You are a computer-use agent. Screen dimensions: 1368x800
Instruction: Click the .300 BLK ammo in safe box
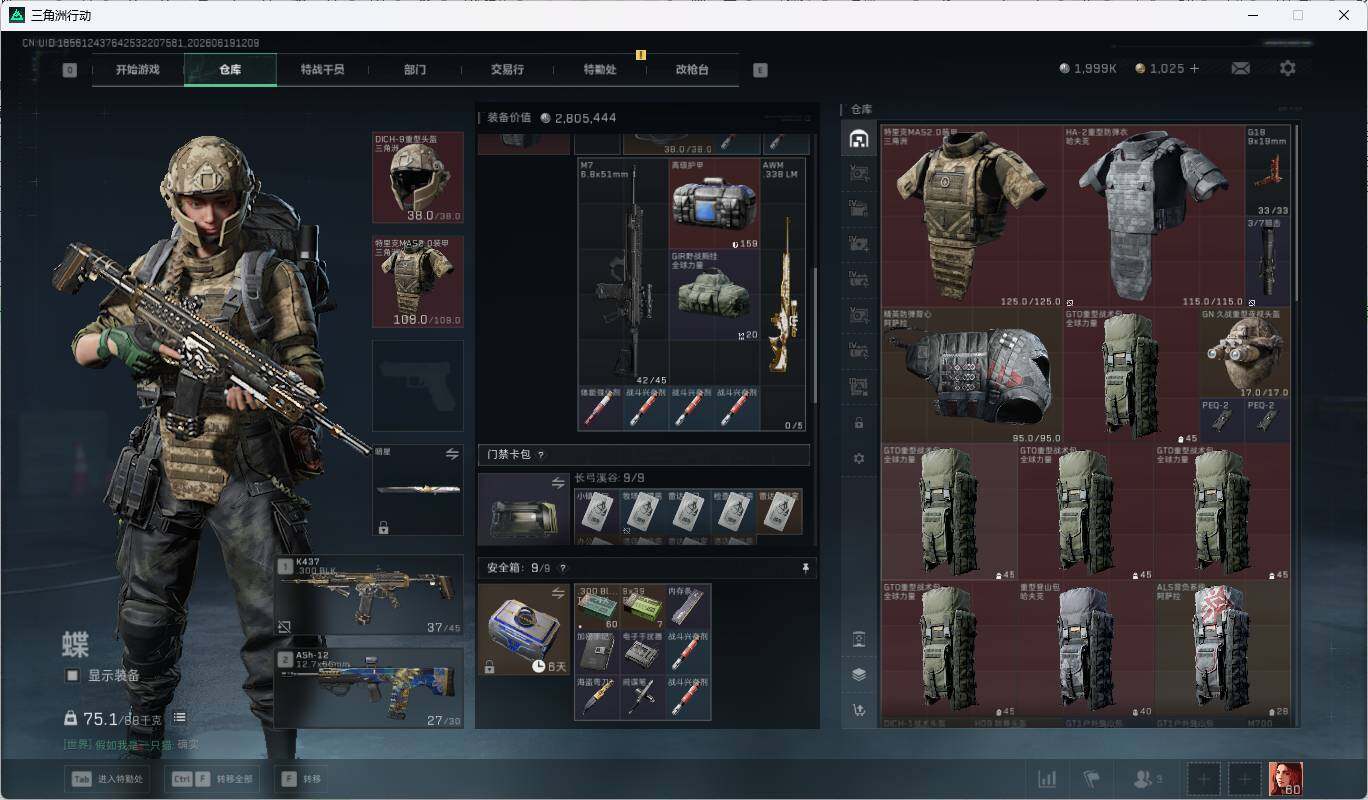[597, 607]
